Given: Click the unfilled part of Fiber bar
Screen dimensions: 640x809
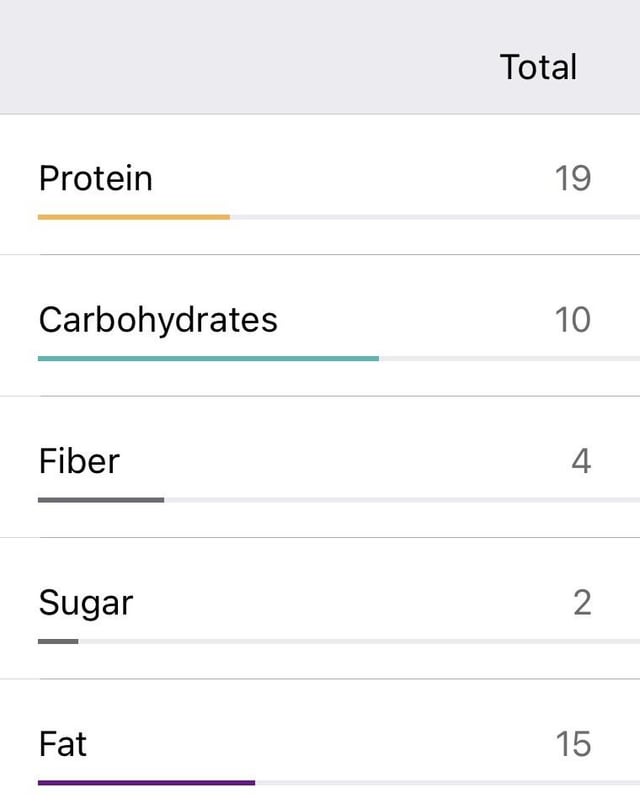Looking at the screenshot, I should [x=402, y=500].
